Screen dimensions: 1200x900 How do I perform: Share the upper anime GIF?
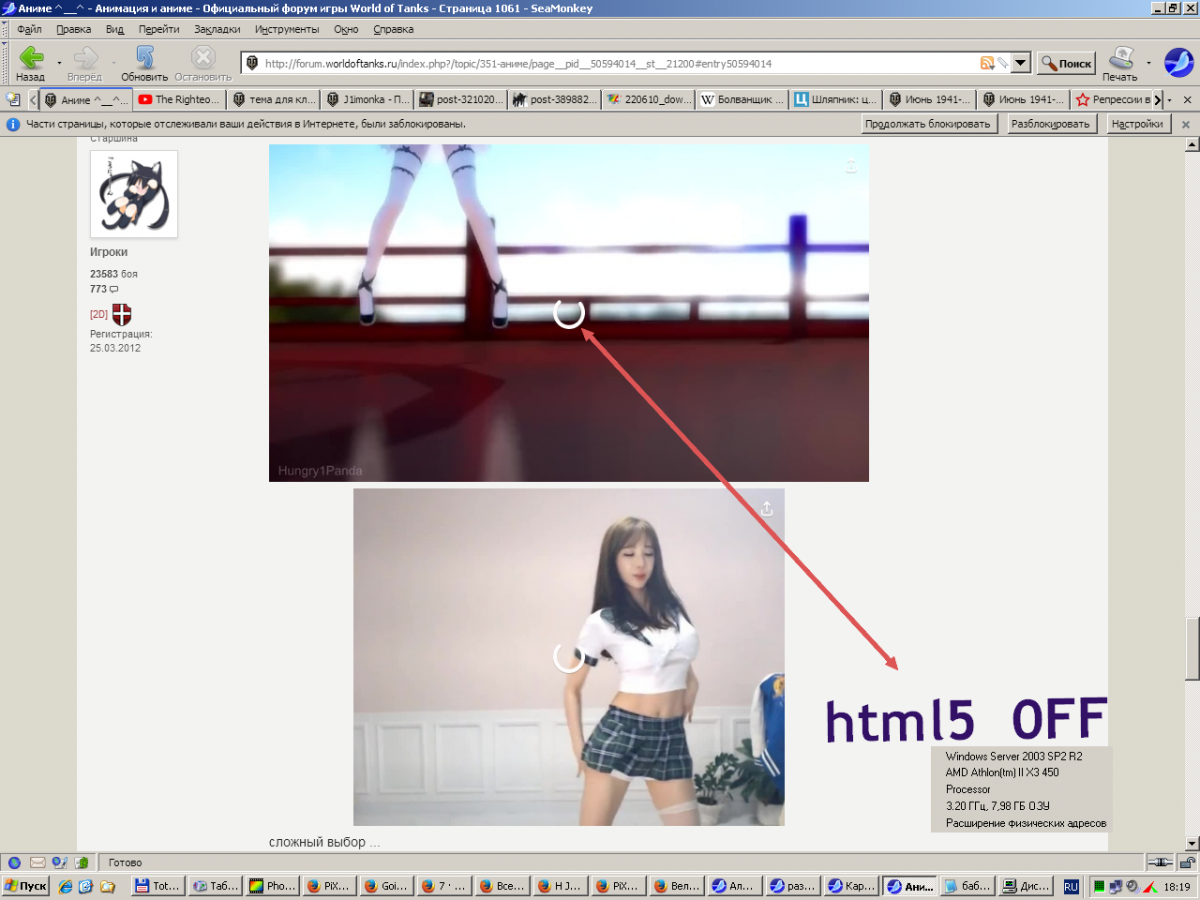click(851, 167)
